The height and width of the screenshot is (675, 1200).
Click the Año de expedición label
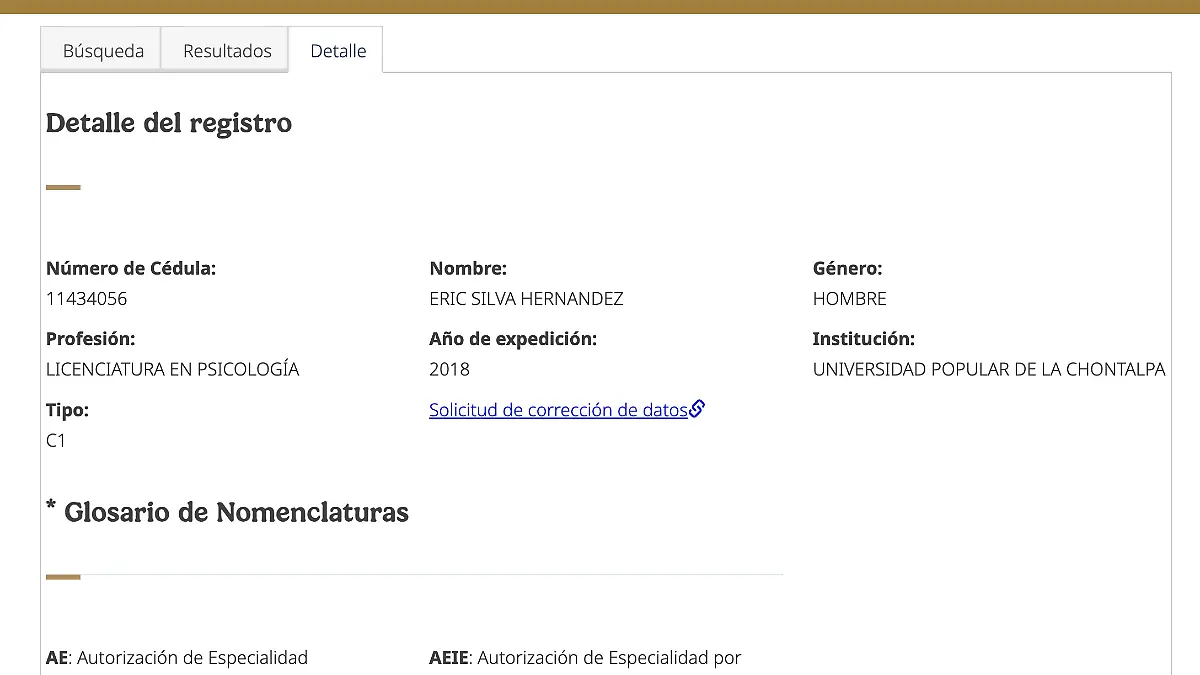(513, 339)
